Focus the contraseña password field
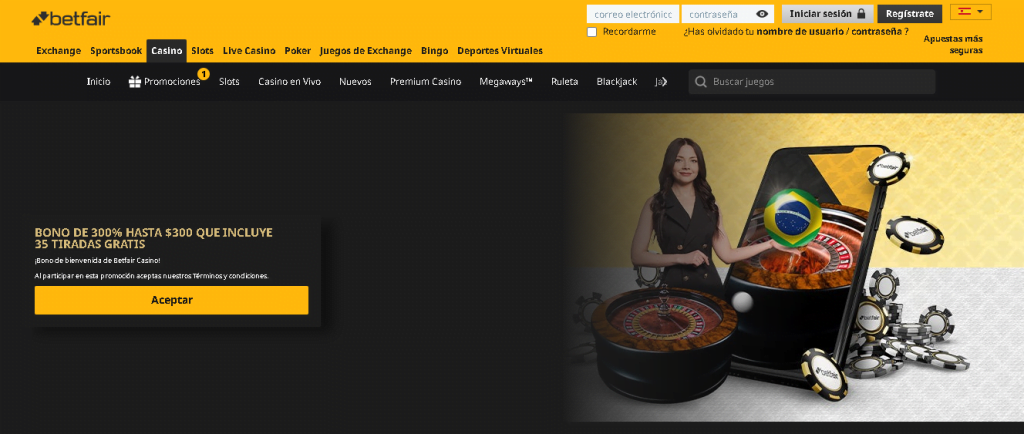This screenshot has width=1024, height=434. tap(728, 14)
